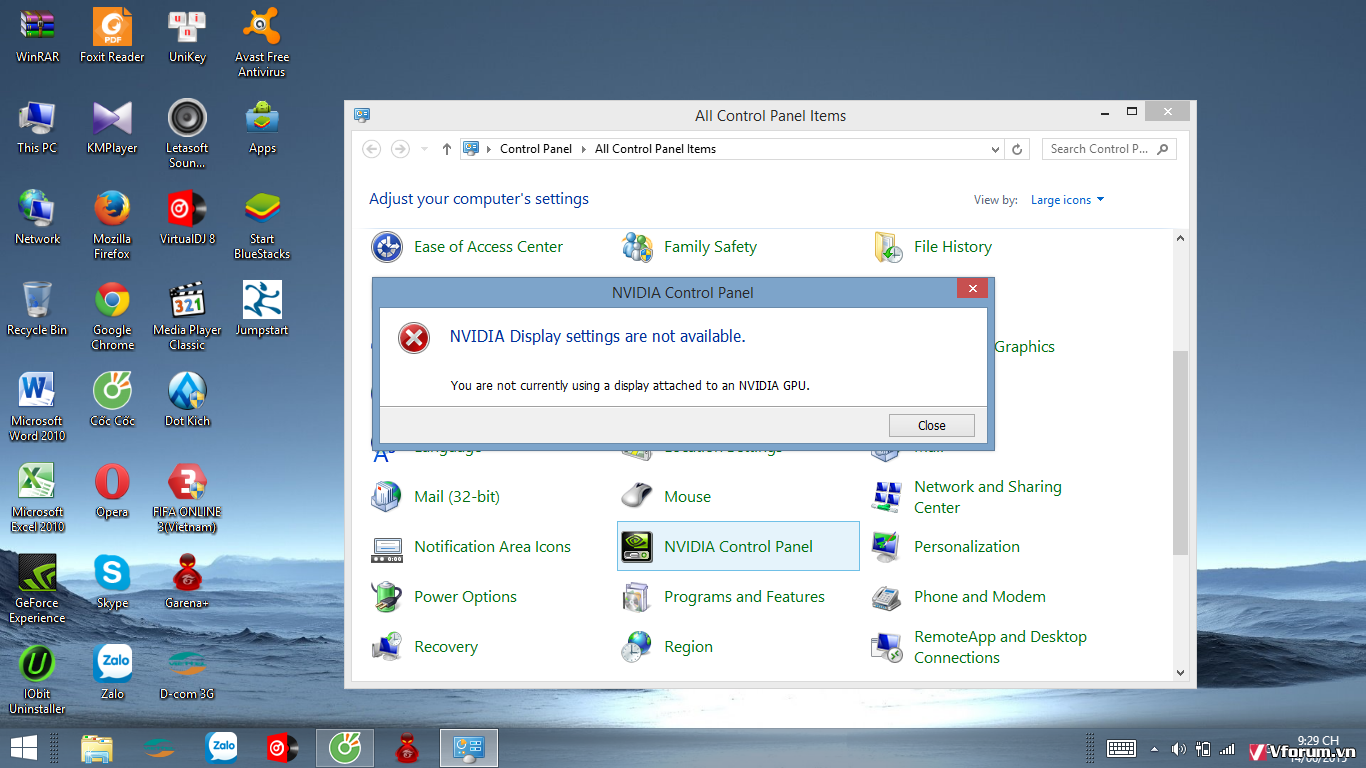
Task: Select the Start BlueStacks desktop icon
Action: click(262, 225)
